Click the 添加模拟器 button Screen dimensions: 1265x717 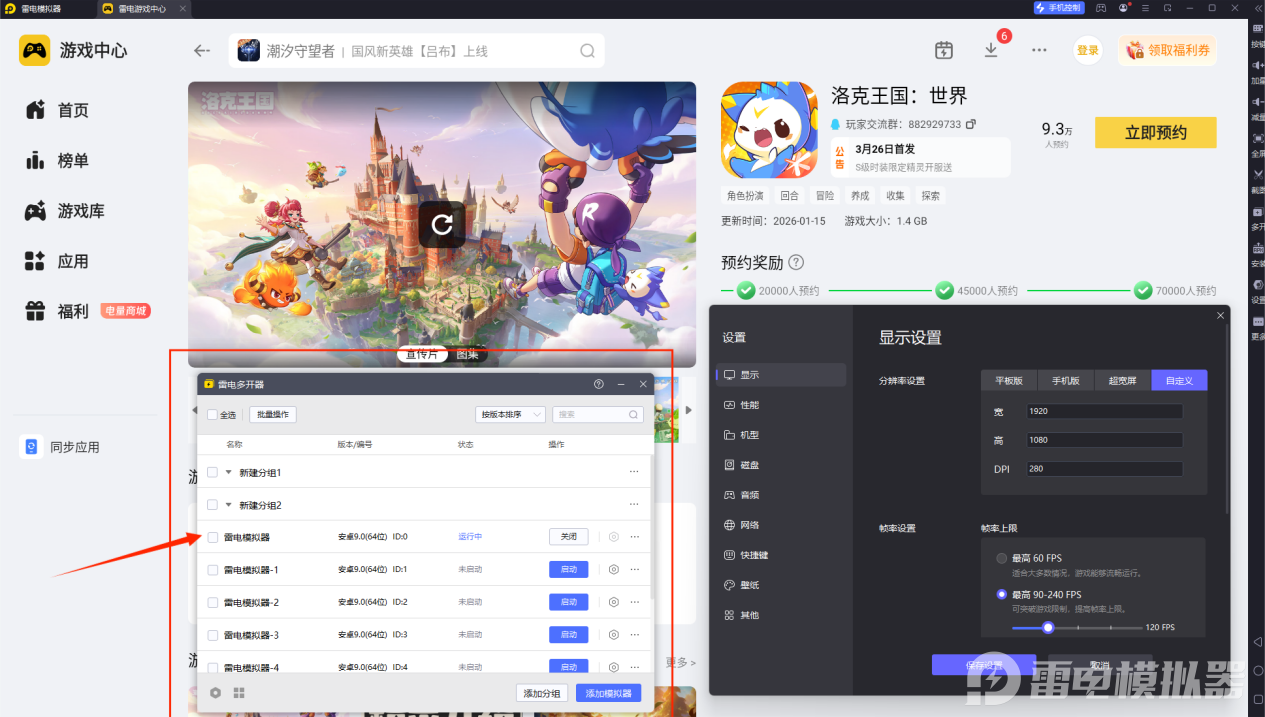(608, 693)
